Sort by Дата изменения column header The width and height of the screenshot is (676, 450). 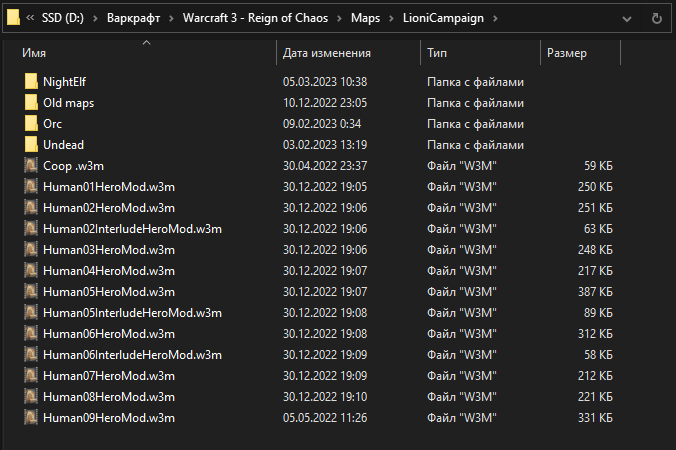(x=327, y=53)
